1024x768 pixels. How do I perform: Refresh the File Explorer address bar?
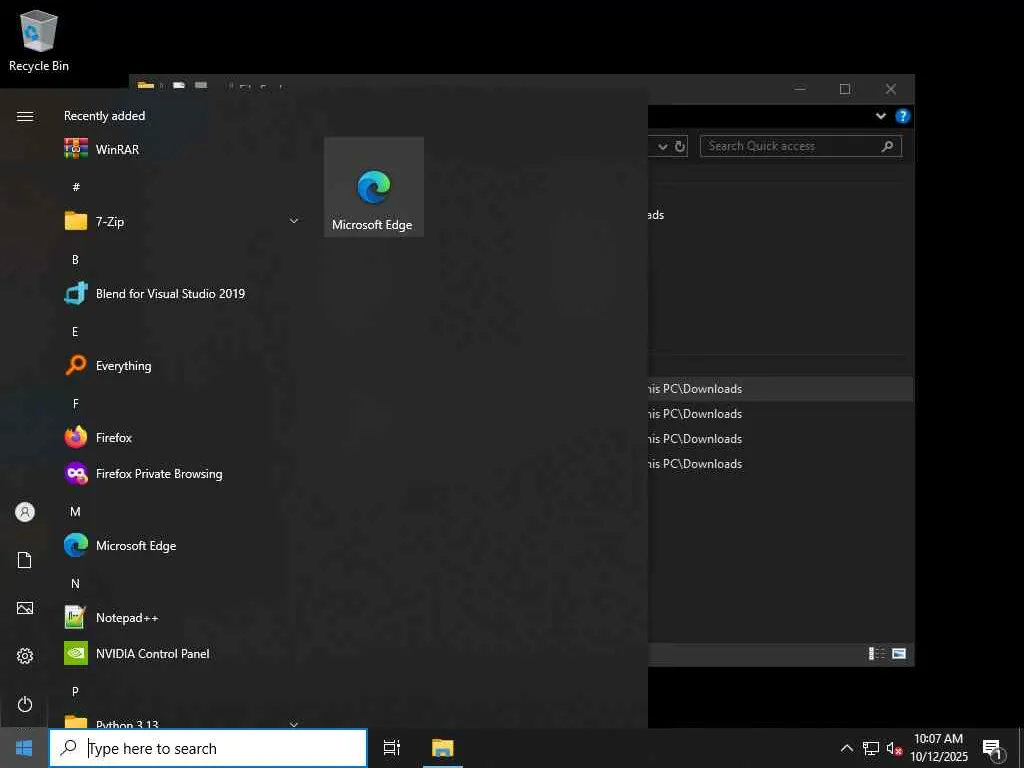(x=680, y=146)
